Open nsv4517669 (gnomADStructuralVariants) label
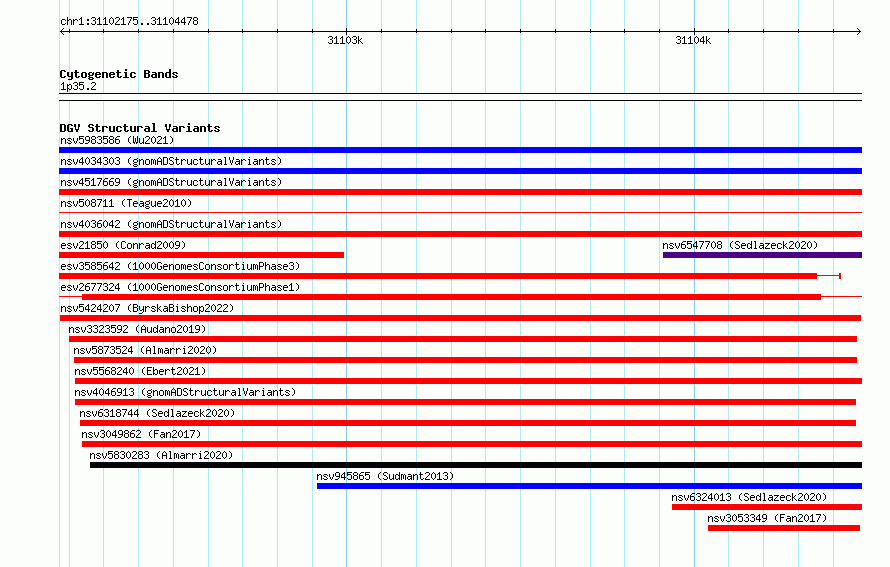Image resolution: width=890 pixels, height=567 pixels. 171,182
